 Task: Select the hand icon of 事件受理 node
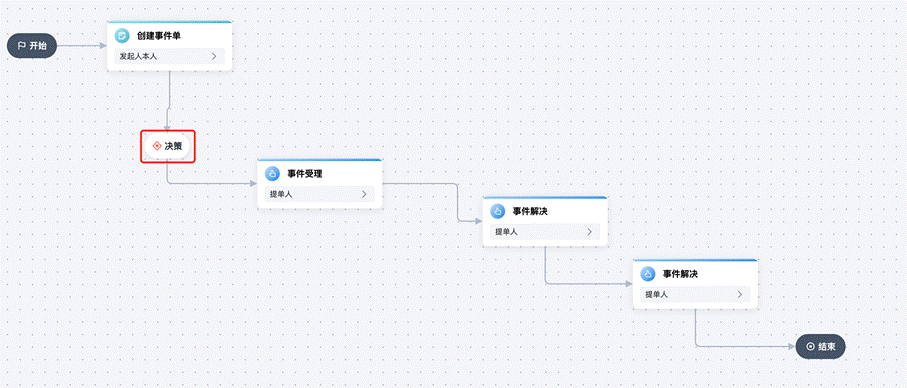[x=272, y=173]
